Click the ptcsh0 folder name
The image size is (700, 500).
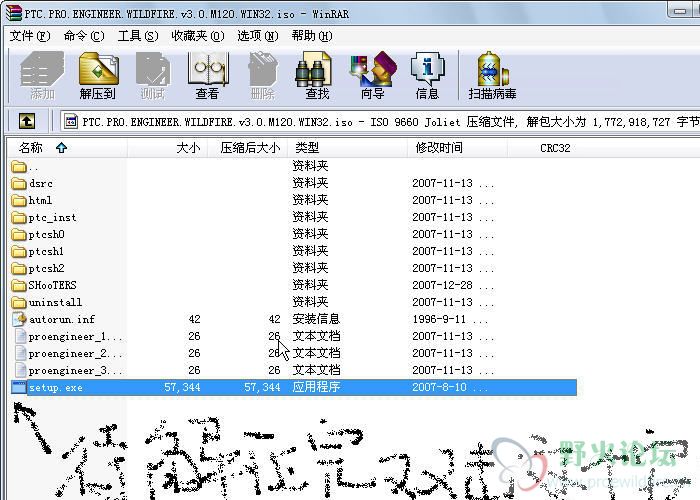(46, 234)
